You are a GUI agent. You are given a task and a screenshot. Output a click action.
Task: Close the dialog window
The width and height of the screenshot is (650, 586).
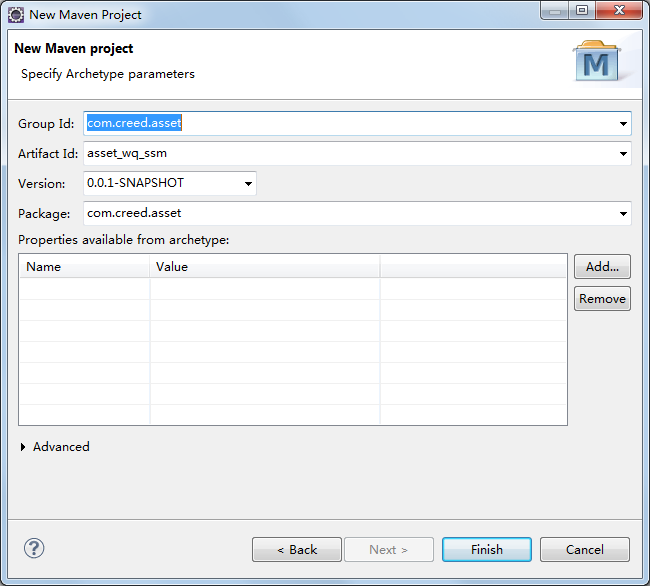pos(619,10)
